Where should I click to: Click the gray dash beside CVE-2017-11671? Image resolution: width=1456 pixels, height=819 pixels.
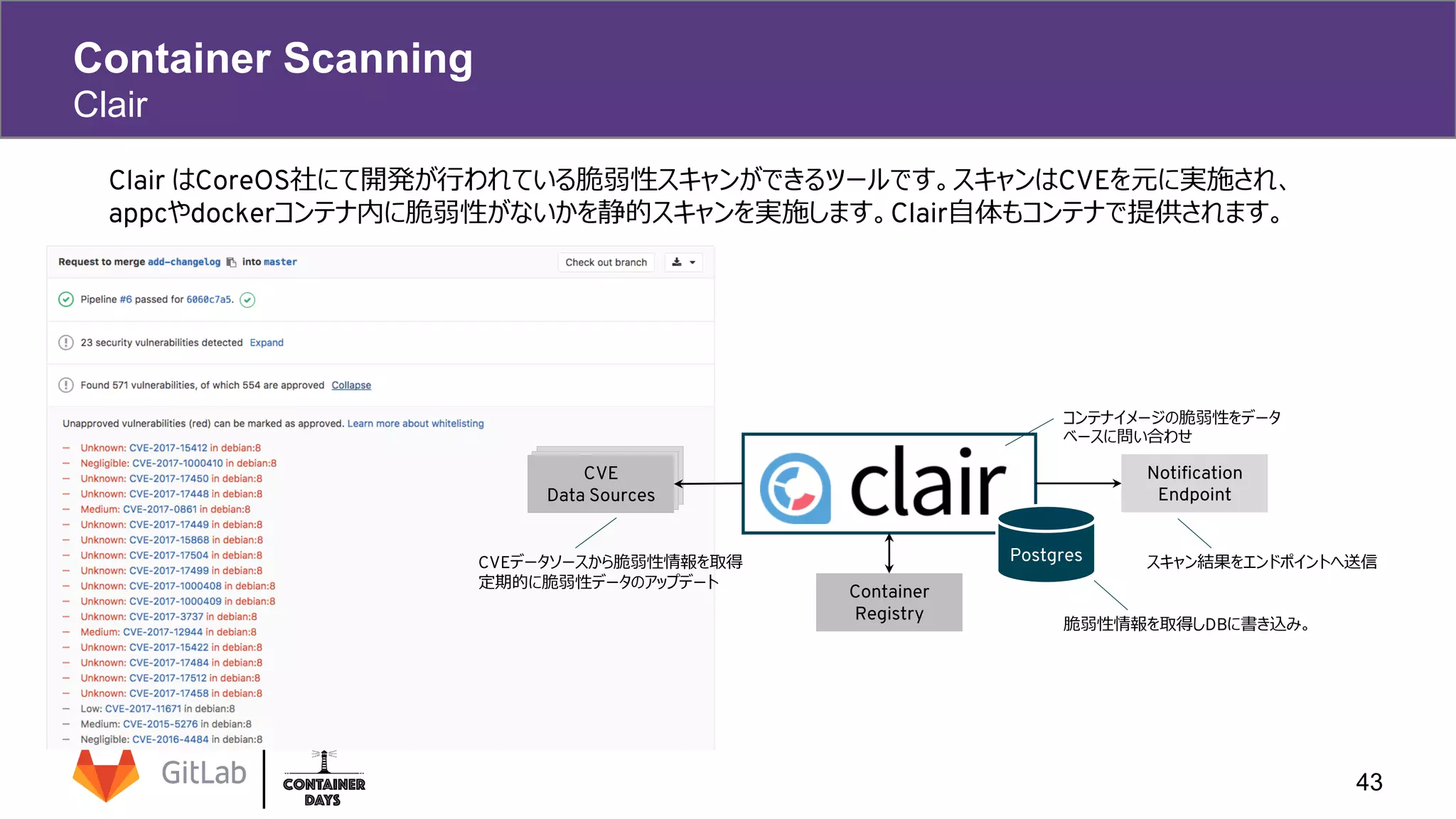pos(66,709)
